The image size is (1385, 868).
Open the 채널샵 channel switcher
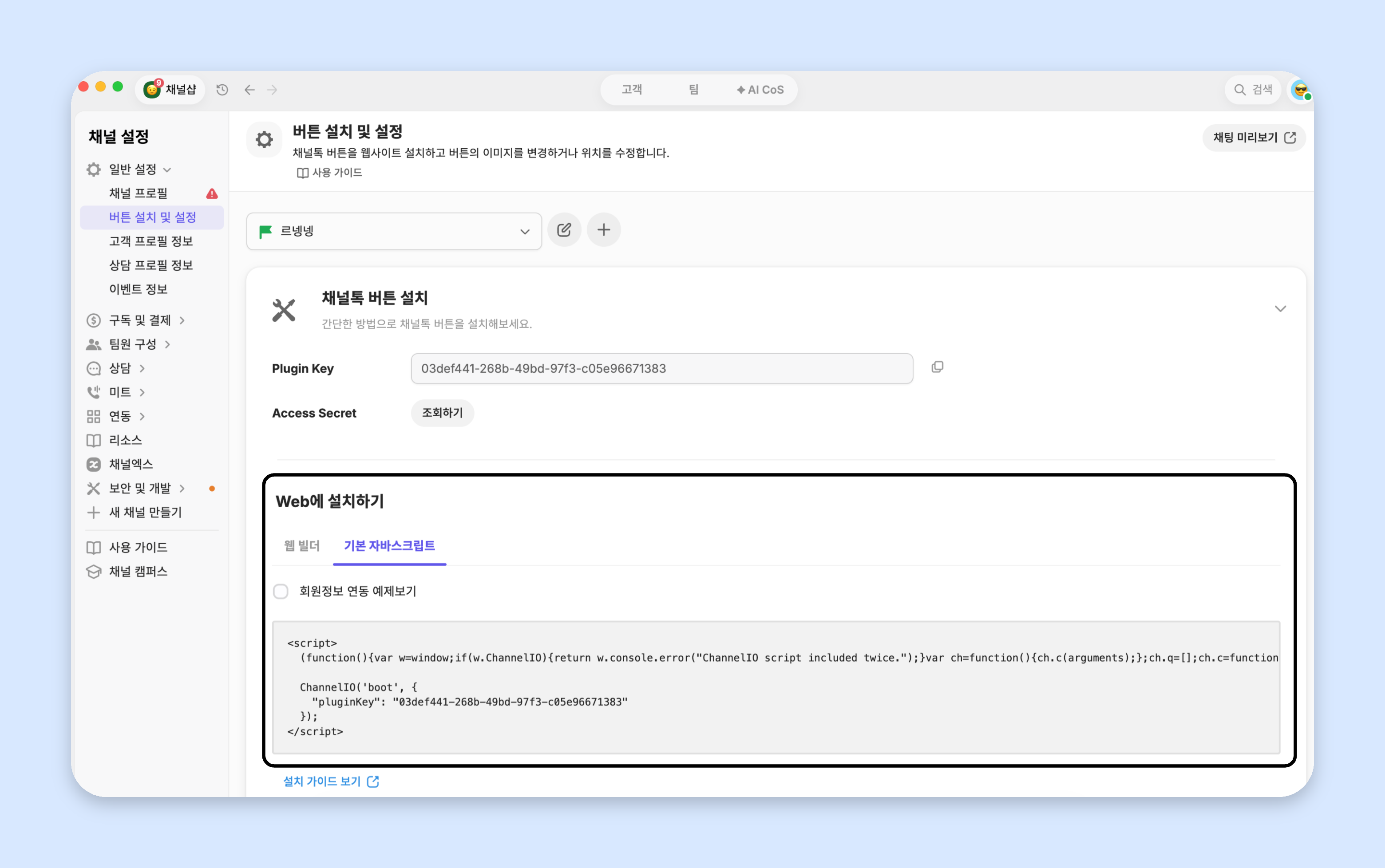(x=170, y=90)
